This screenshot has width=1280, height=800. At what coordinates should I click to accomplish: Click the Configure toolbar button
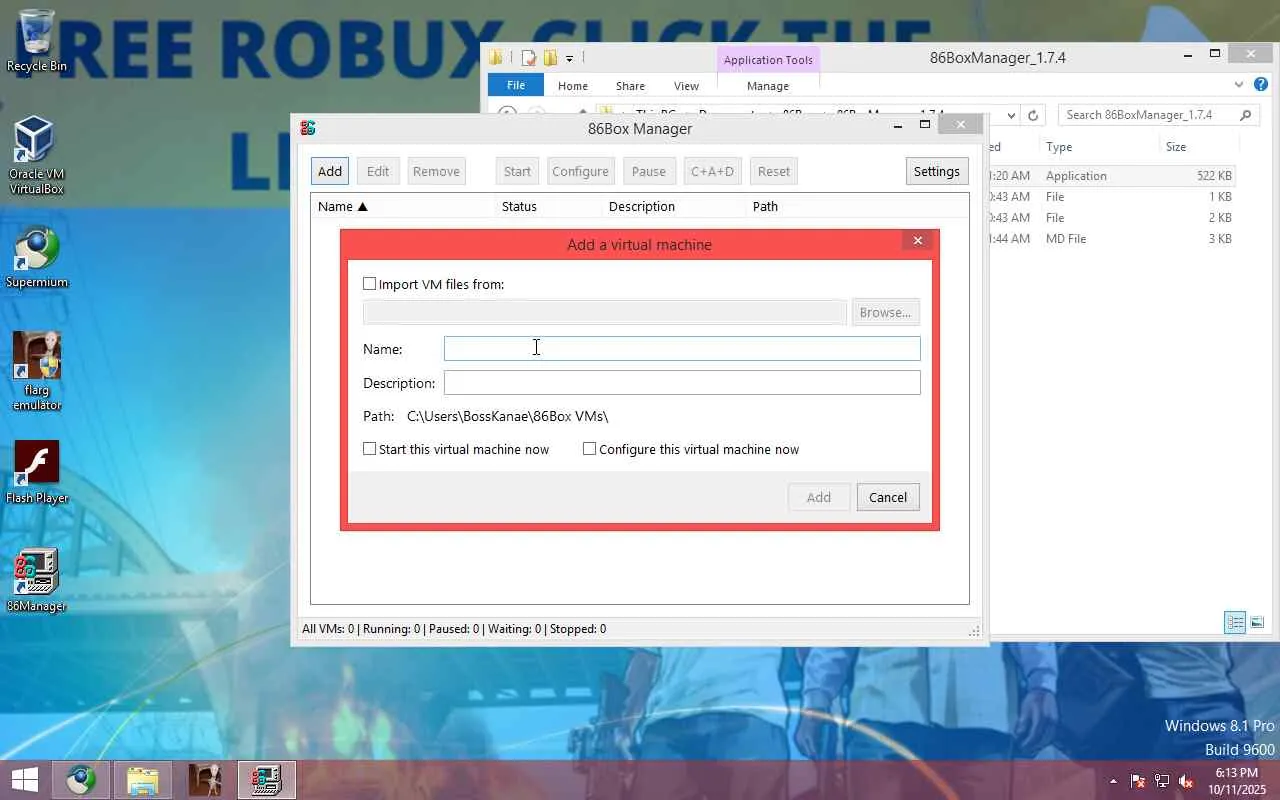(580, 171)
